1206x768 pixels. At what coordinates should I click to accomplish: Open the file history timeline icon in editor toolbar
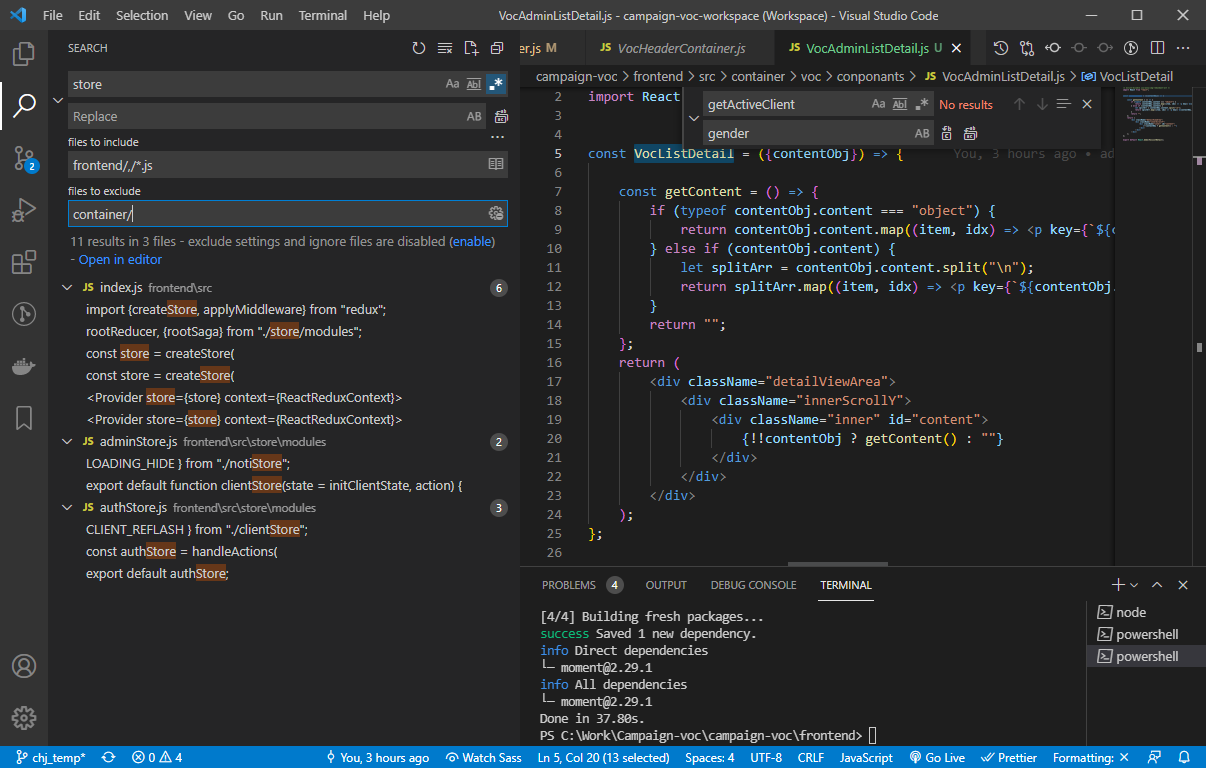pyautogui.click(x=1000, y=47)
